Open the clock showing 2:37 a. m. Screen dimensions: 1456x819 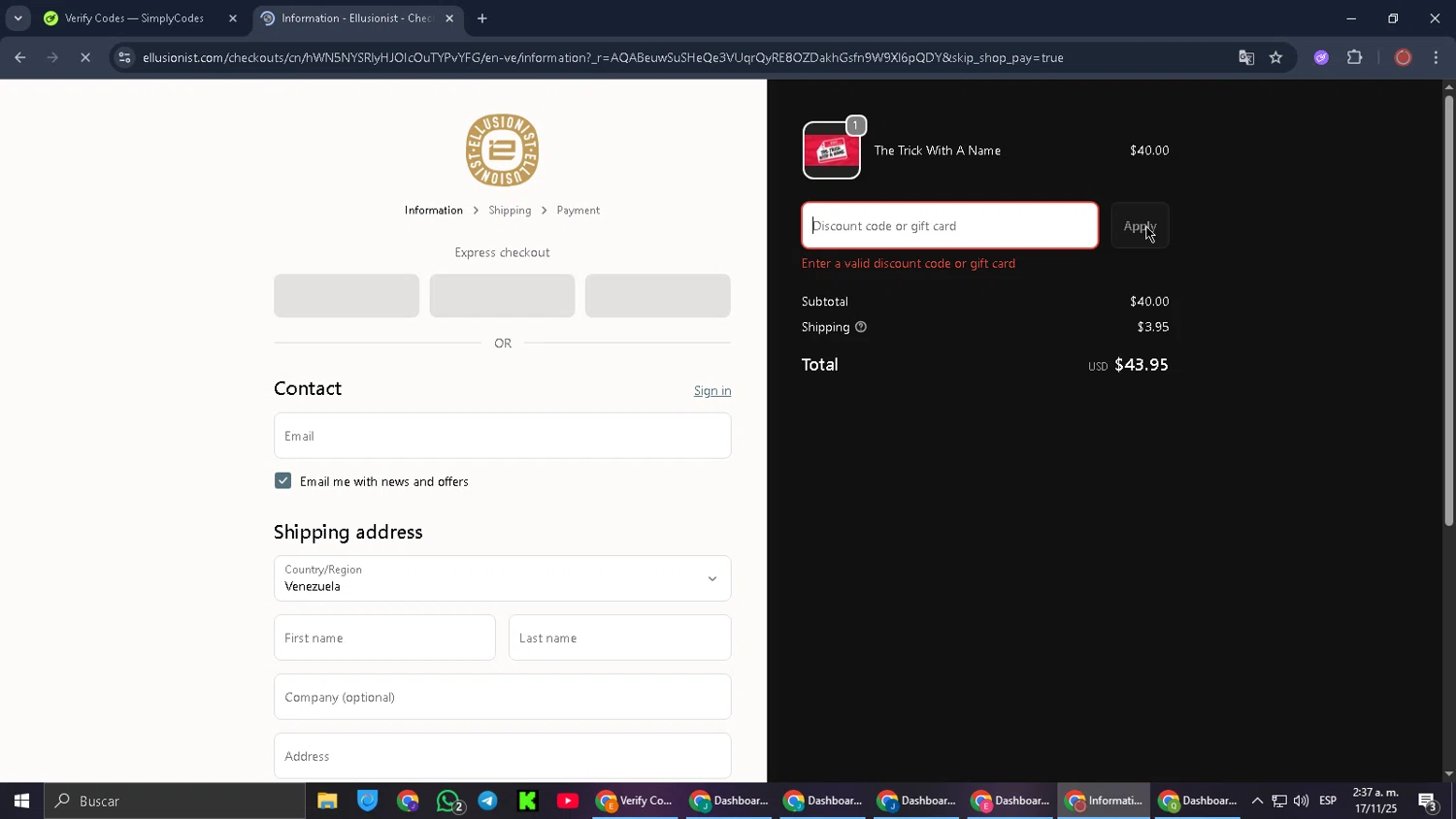(x=1375, y=802)
